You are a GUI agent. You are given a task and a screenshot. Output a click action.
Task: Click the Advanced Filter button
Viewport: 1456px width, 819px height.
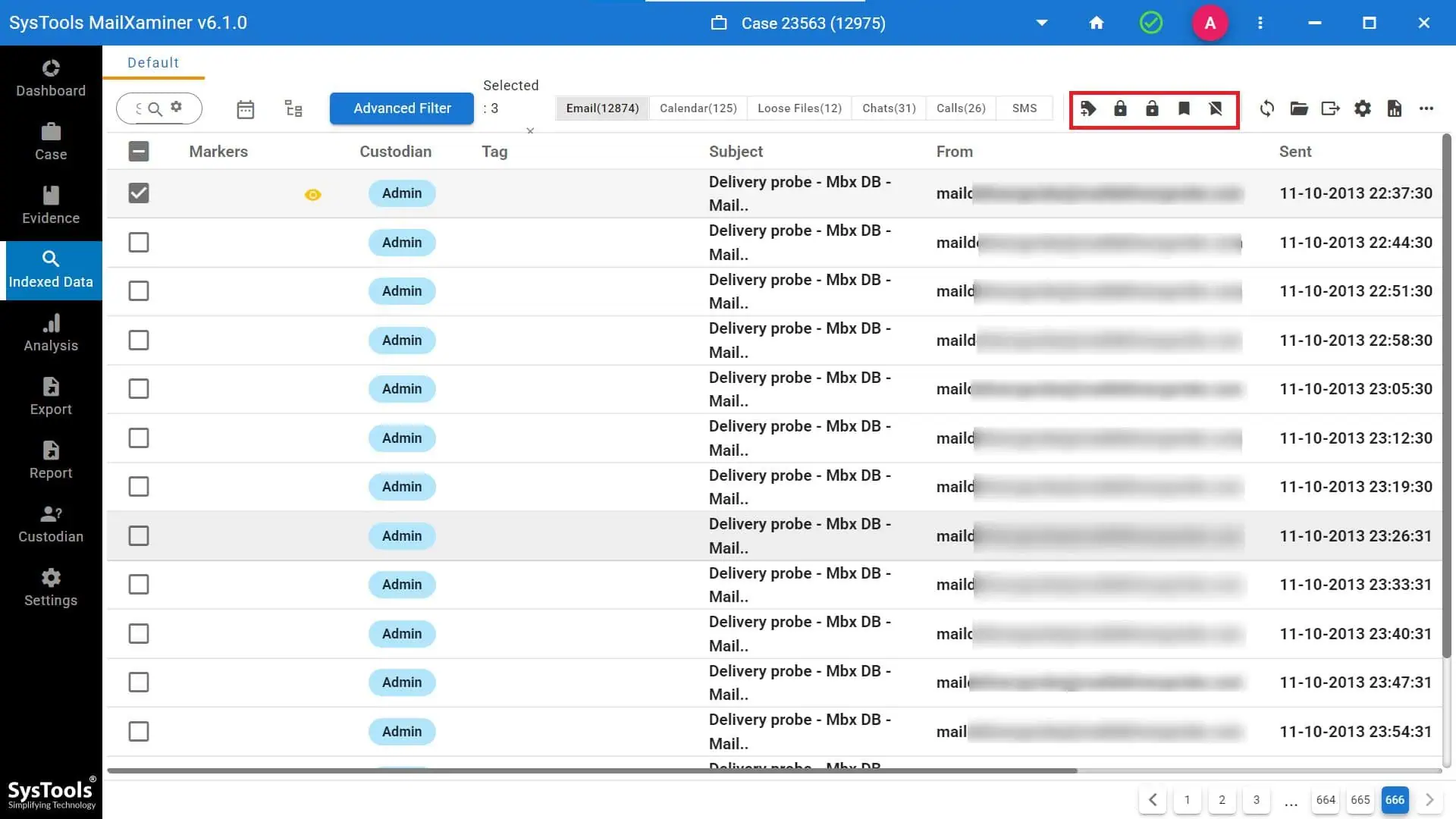point(402,108)
